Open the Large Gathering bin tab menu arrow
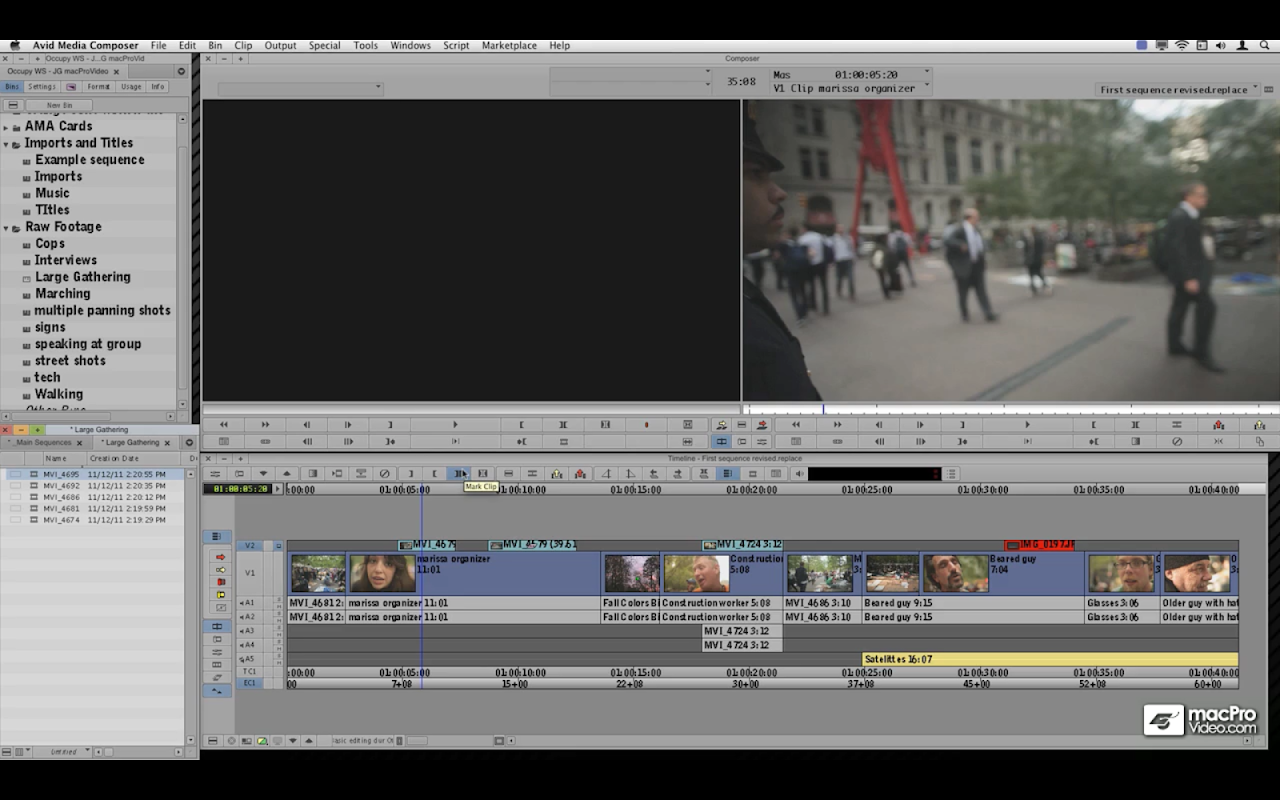The height and width of the screenshot is (800, 1280). tap(189, 442)
